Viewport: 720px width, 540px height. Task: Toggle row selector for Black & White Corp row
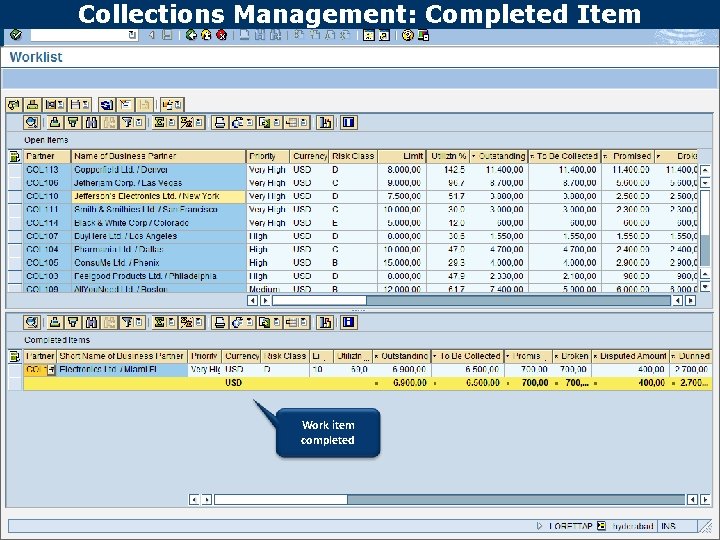click(x=16, y=223)
